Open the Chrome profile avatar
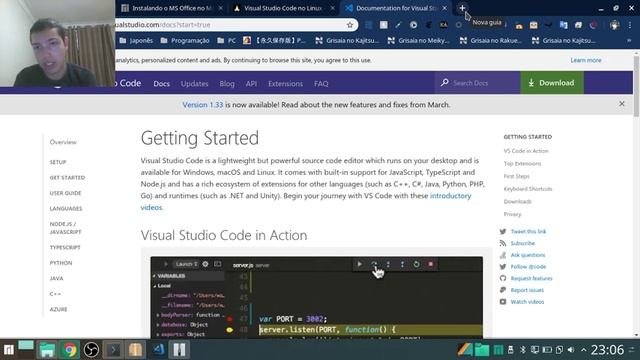This screenshot has height=360, width=640. tap(615, 25)
